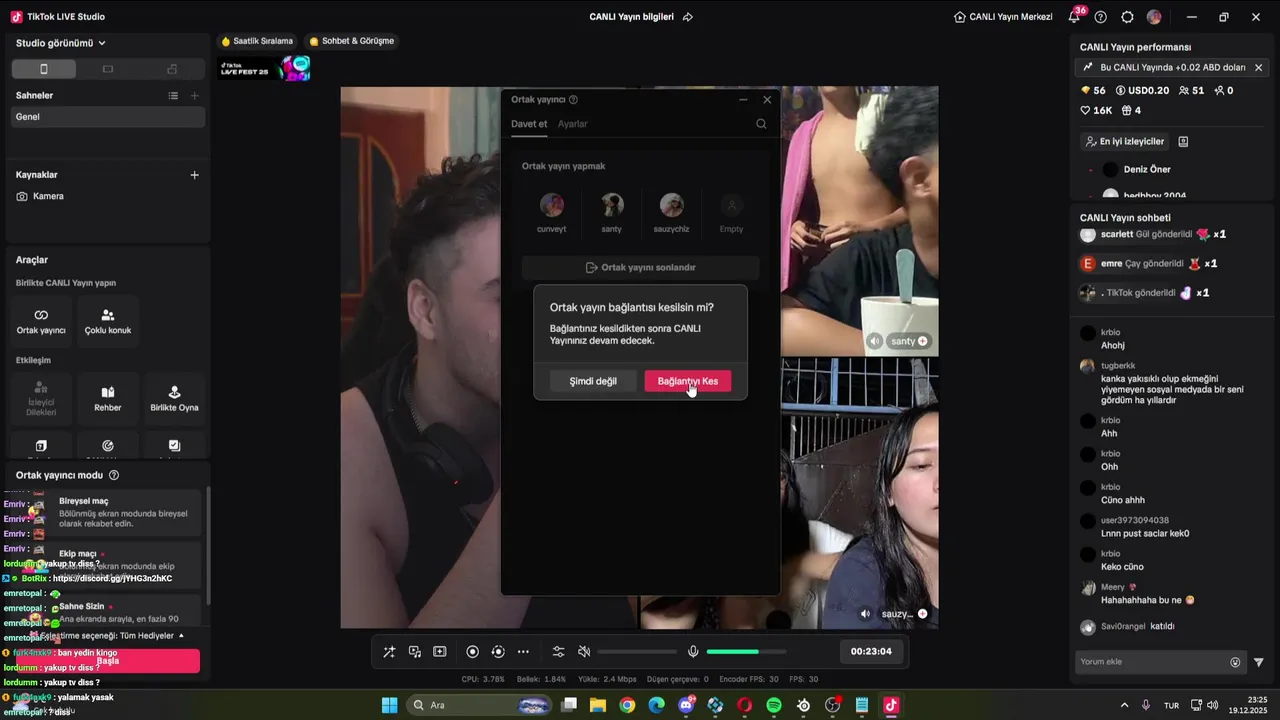Type a comment in Yorum ekle
The image size is (1280, 720).
1152,662
